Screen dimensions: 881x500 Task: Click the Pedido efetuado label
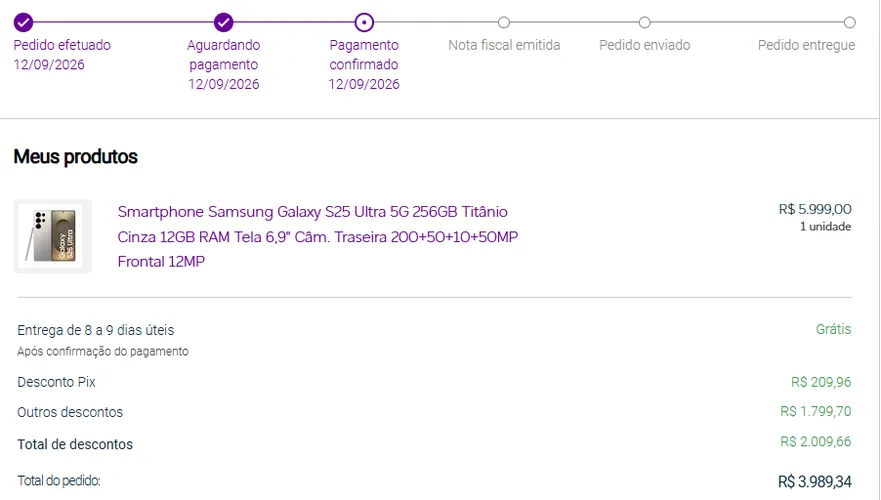62,45
